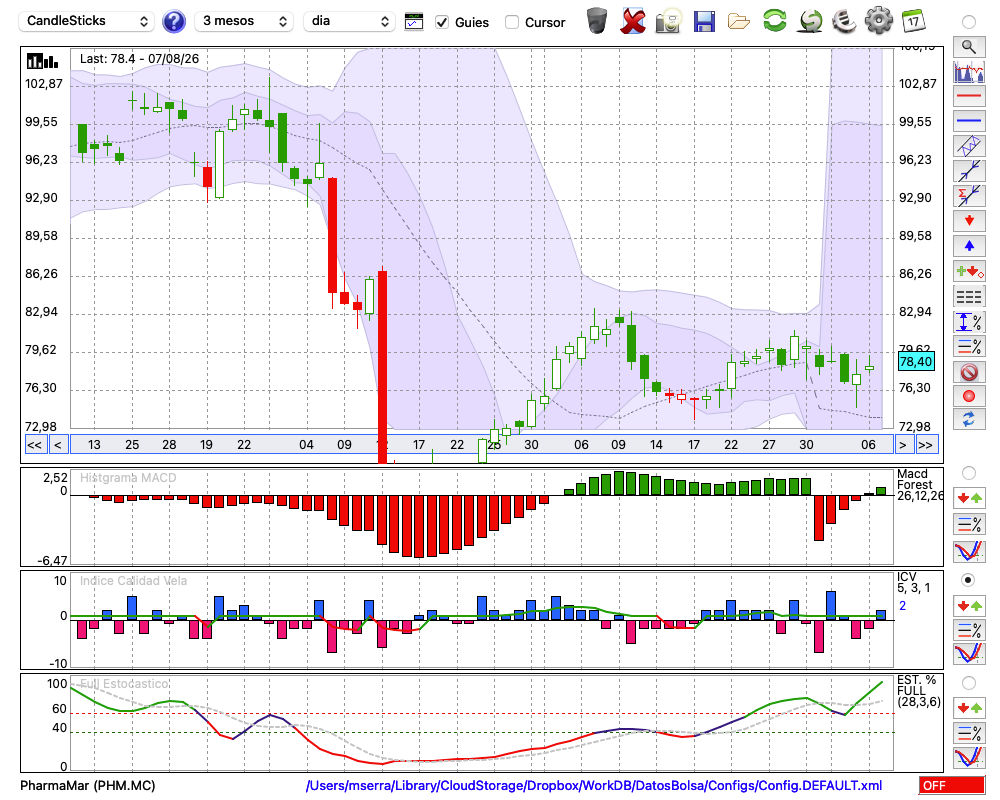Open the dia interval dropdown
This screenshot has width=1000, height=800.
pos(348,21)
